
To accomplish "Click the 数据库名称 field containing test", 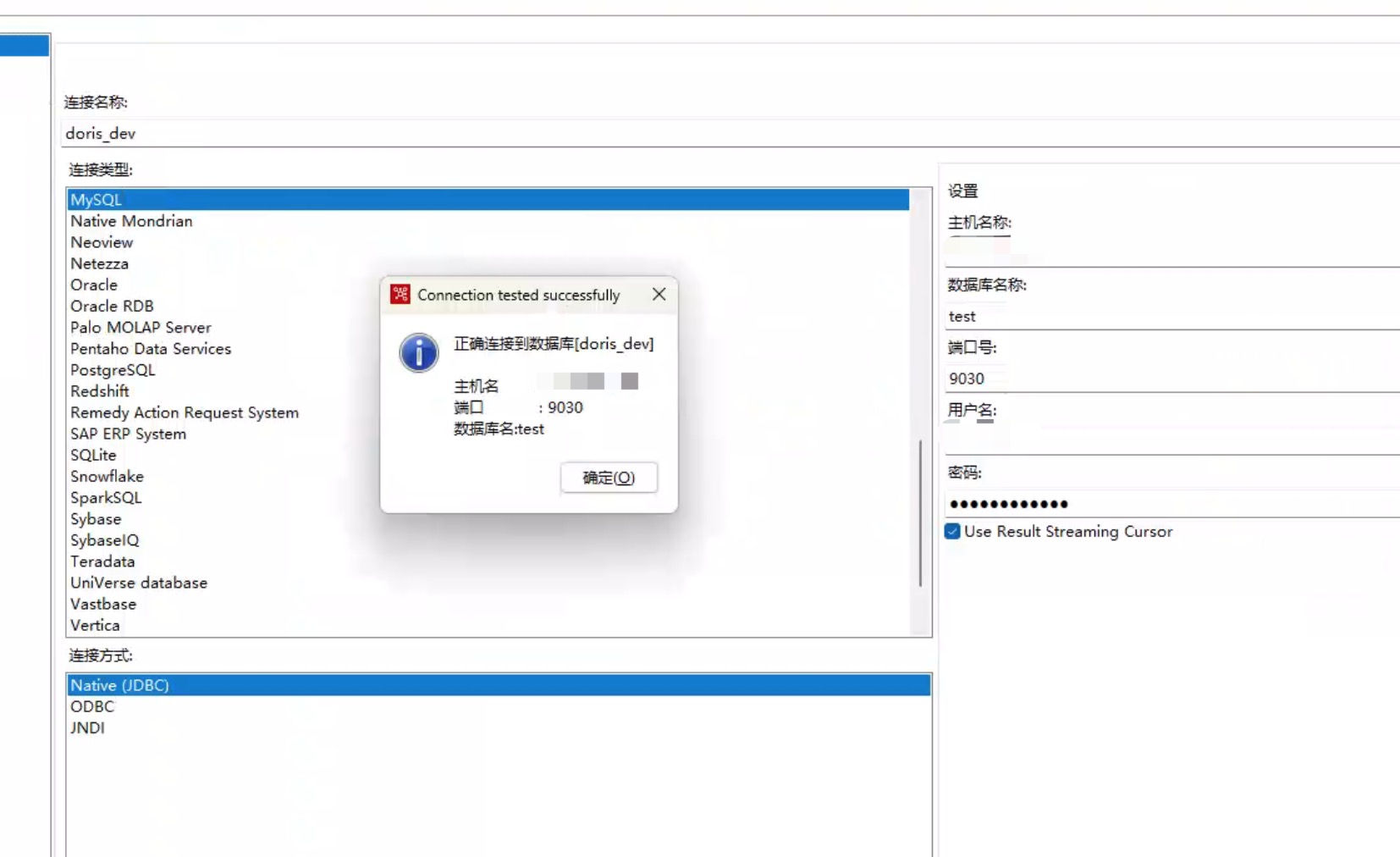I will (1172, 317).
